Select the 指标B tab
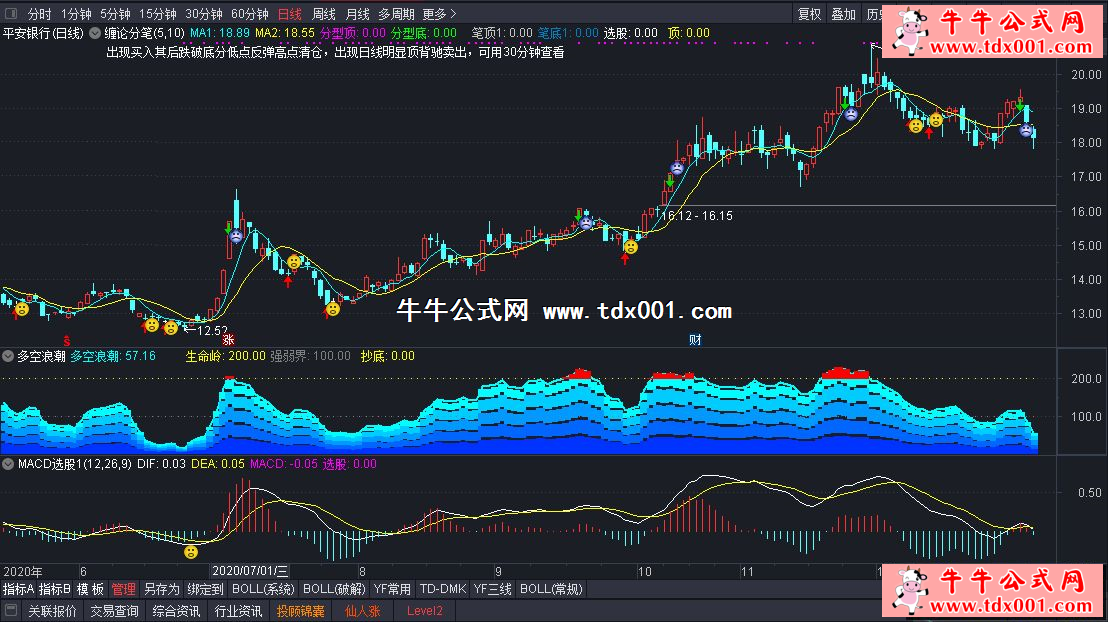 54,589
